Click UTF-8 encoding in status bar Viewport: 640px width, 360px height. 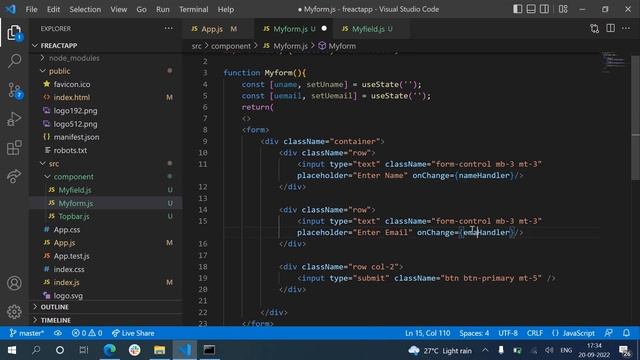click(508, 333)
